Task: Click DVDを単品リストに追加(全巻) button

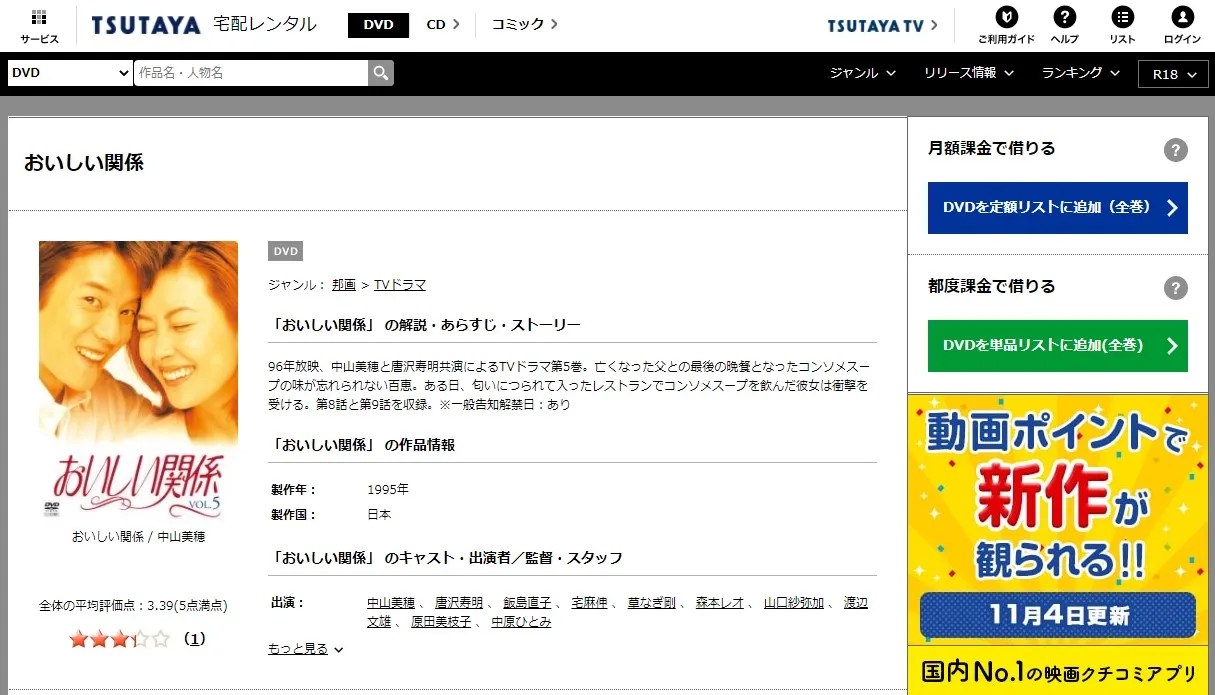Action: pyautogui.click(x=1058, y=346)
